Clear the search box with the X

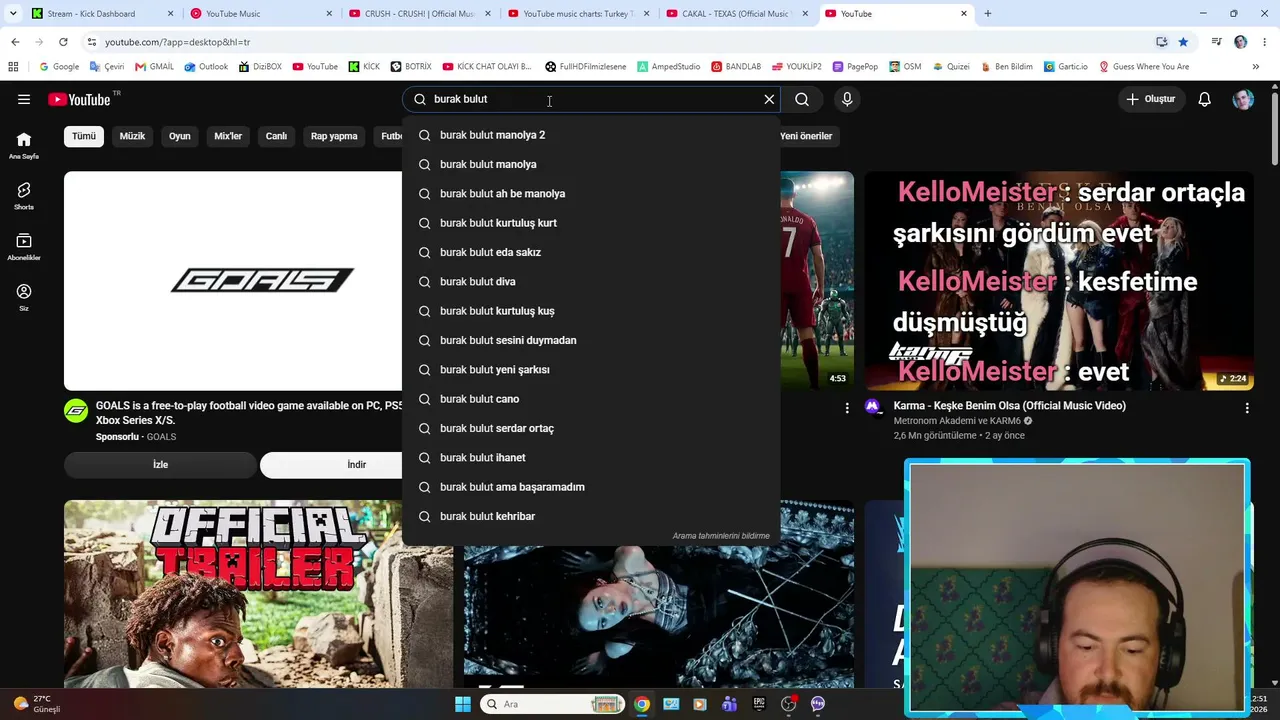tap(769, 99)
